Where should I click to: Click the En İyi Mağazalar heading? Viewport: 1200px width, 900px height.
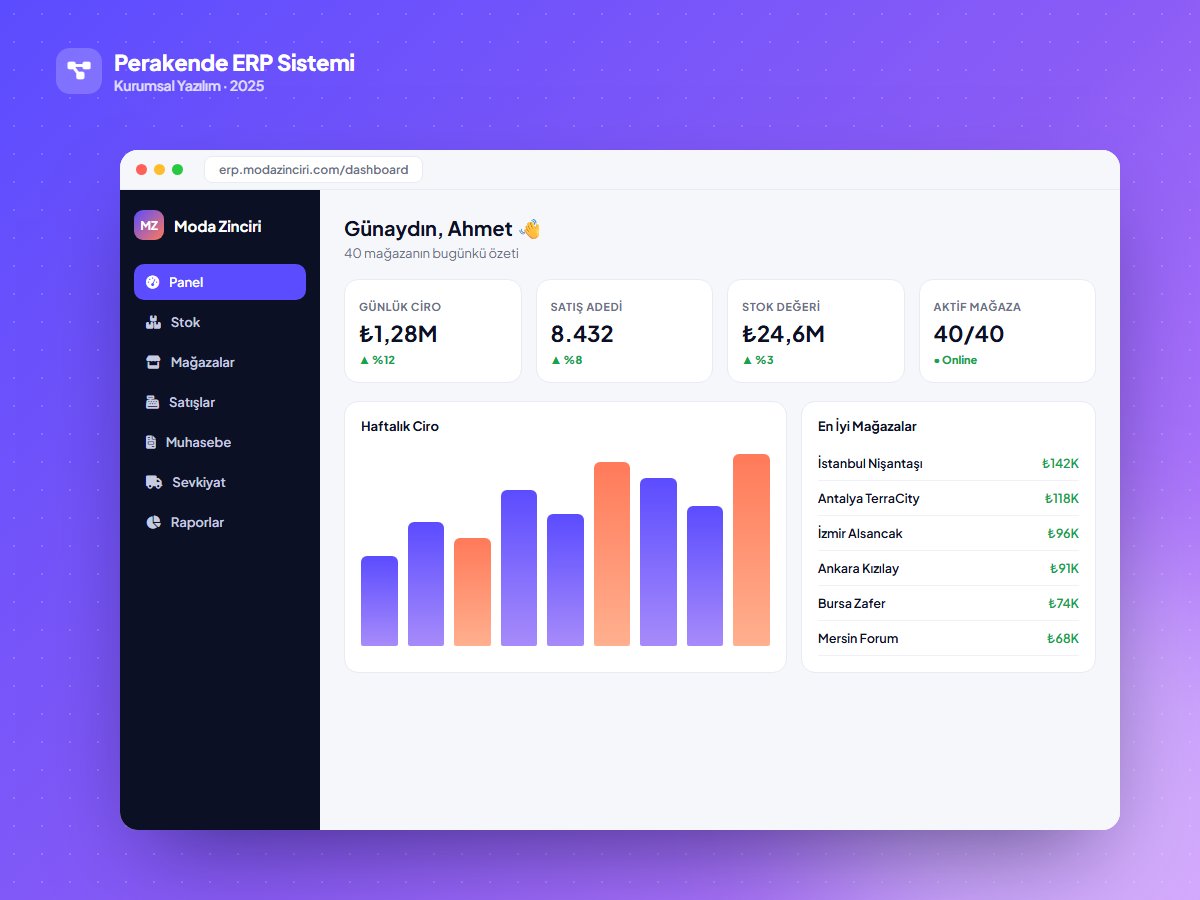point(867,426)
